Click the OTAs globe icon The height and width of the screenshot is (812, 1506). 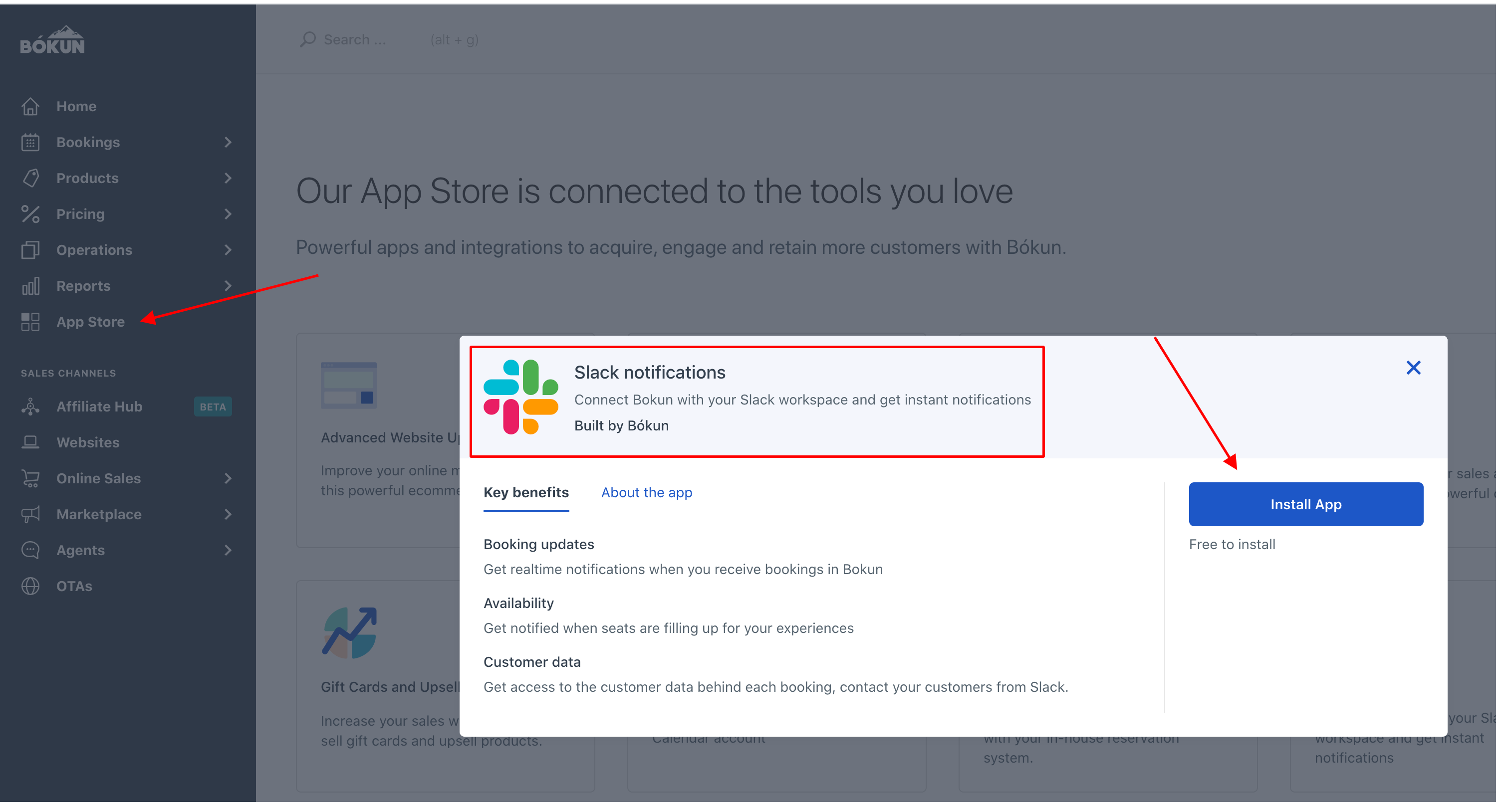click(30, 590)
